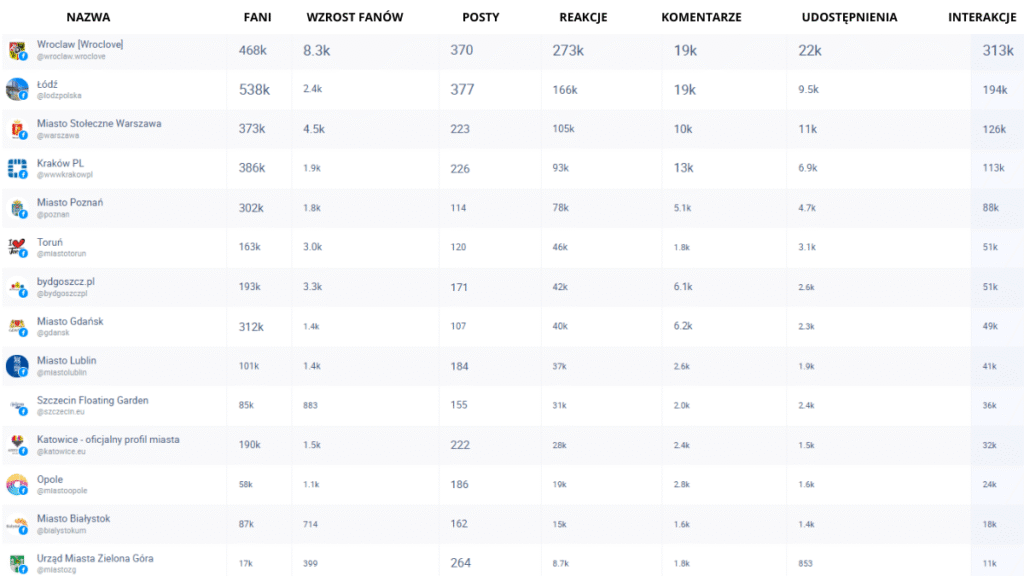The width and height of the screenshot is (1024, 576).
Task: Click the REAKCJE column header
Action: pyautogui.click(x=583, y=17)
